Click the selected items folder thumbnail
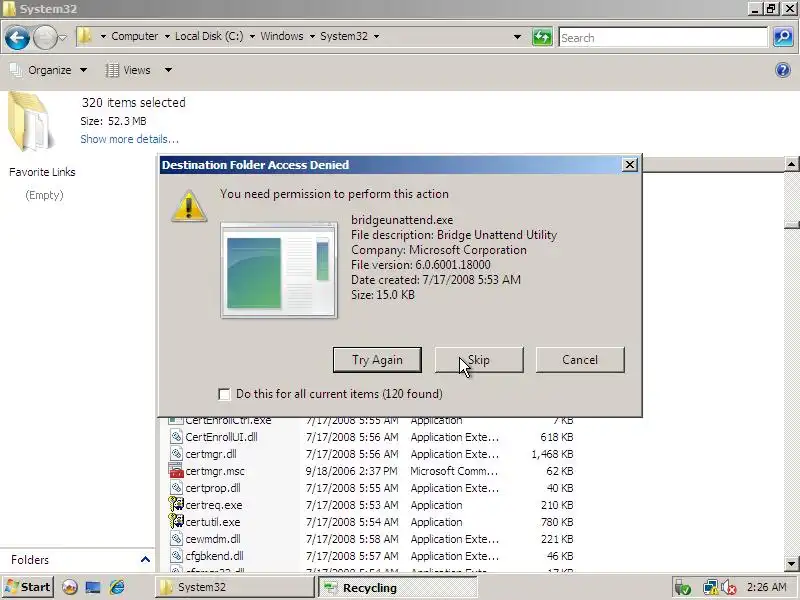The image size is (800, 600). pos(31,121)
